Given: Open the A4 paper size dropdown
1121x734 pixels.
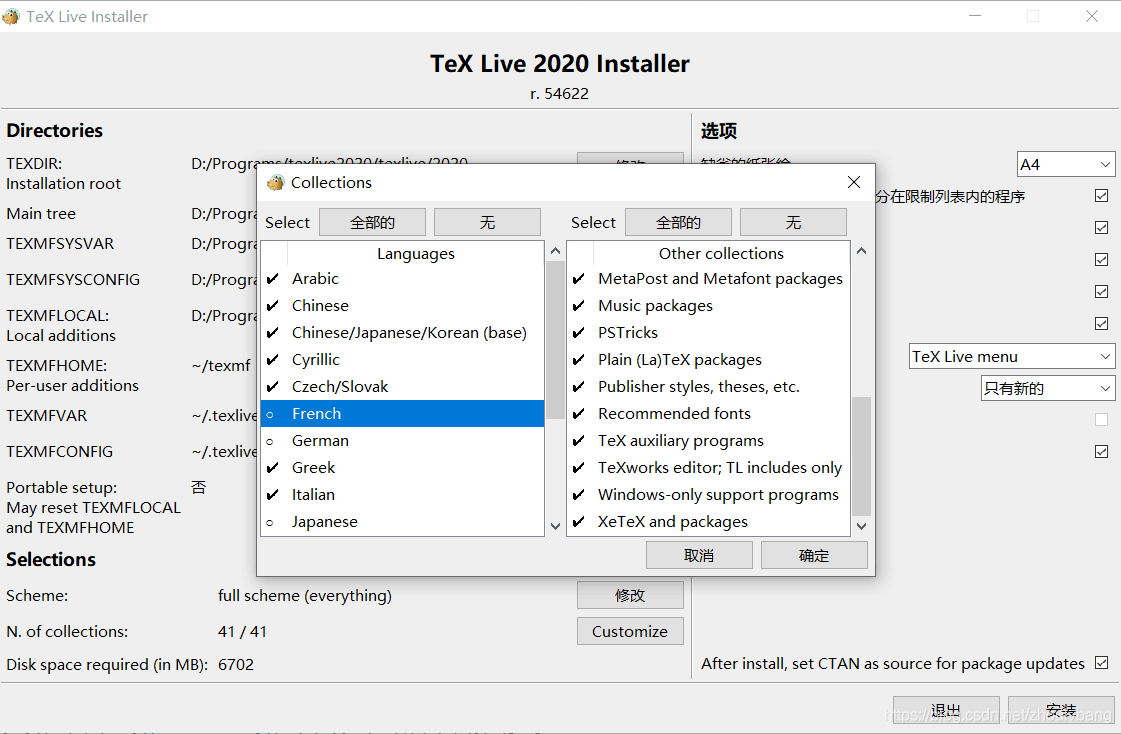Looking at the screenshot, I should point(1066,164).
